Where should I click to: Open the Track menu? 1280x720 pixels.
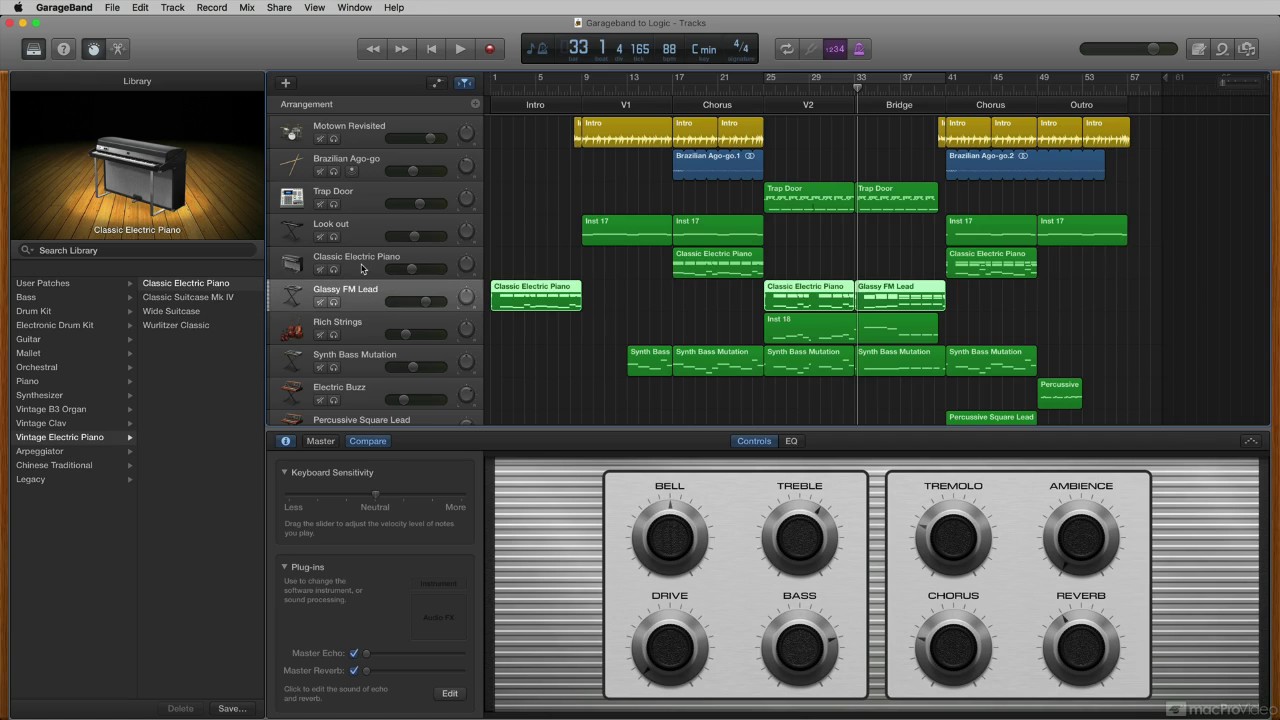[172, 7]
